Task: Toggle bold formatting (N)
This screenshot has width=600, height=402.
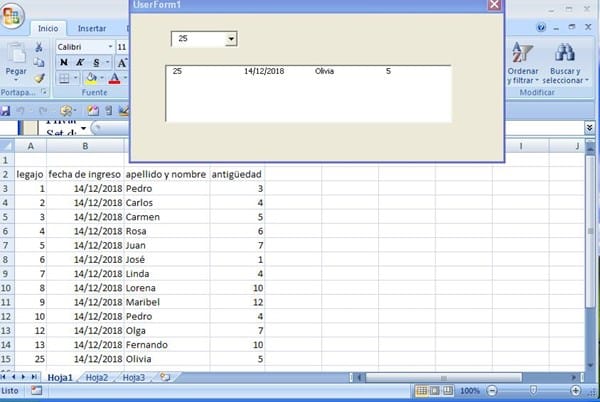Action: 64,62
